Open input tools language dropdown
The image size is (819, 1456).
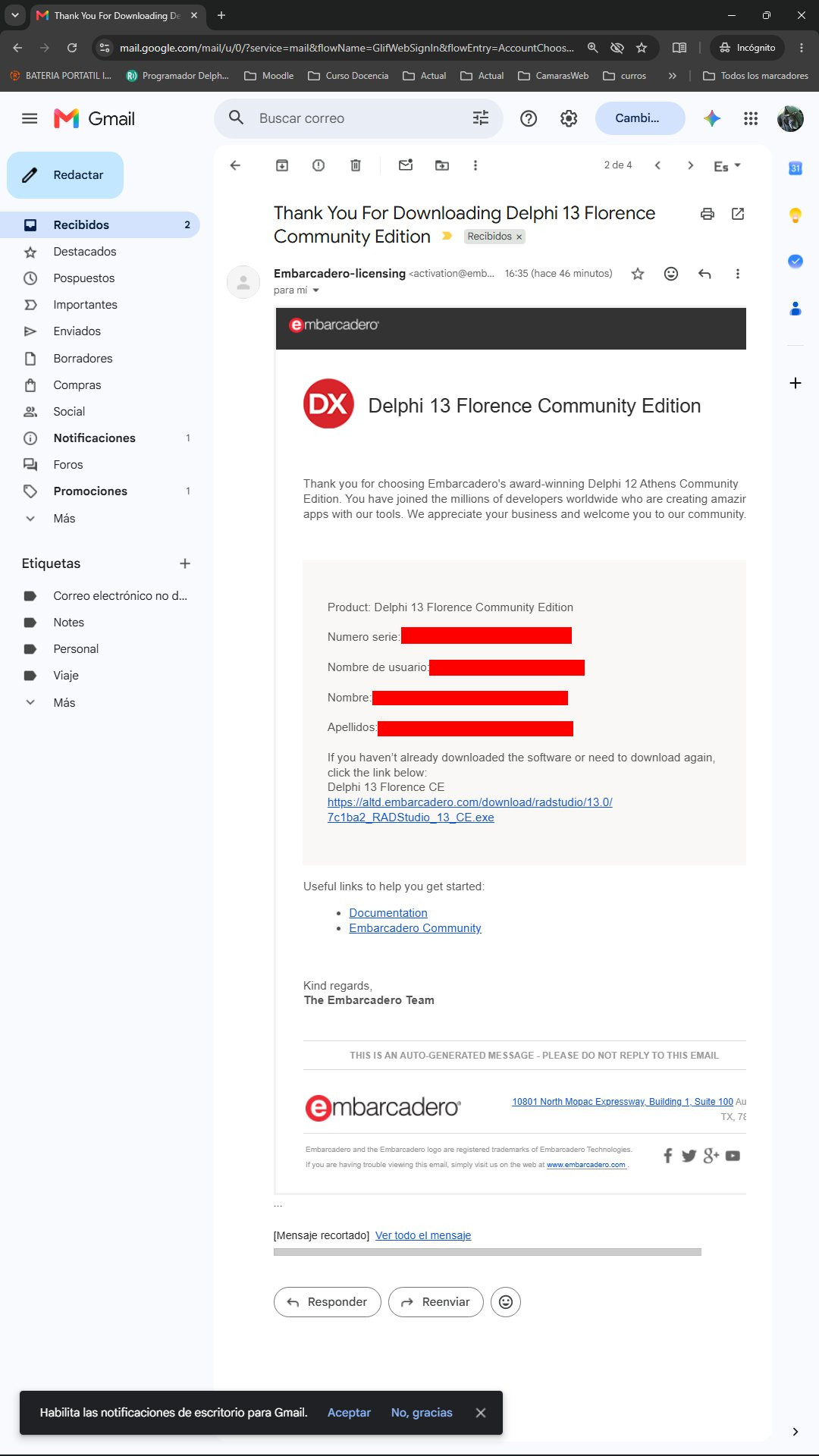727,166
